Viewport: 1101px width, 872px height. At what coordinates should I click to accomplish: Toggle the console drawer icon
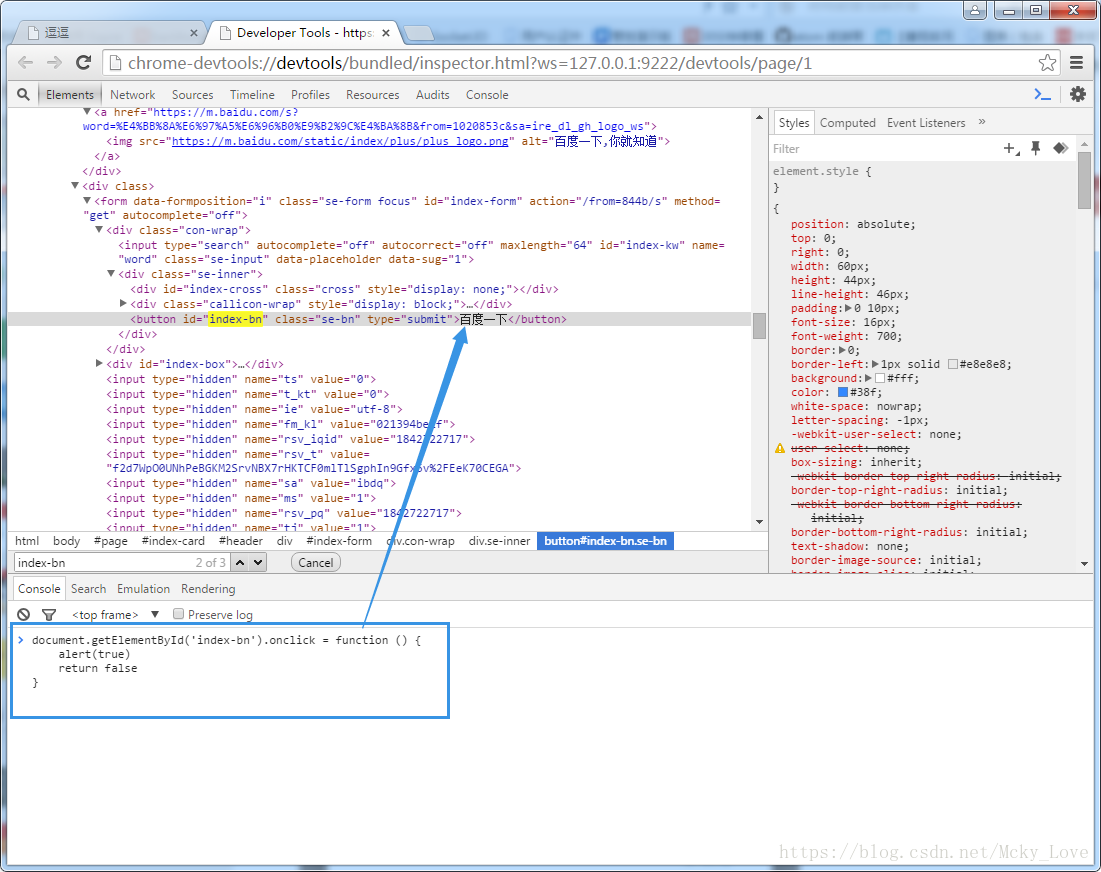[x=1043, y=94]
